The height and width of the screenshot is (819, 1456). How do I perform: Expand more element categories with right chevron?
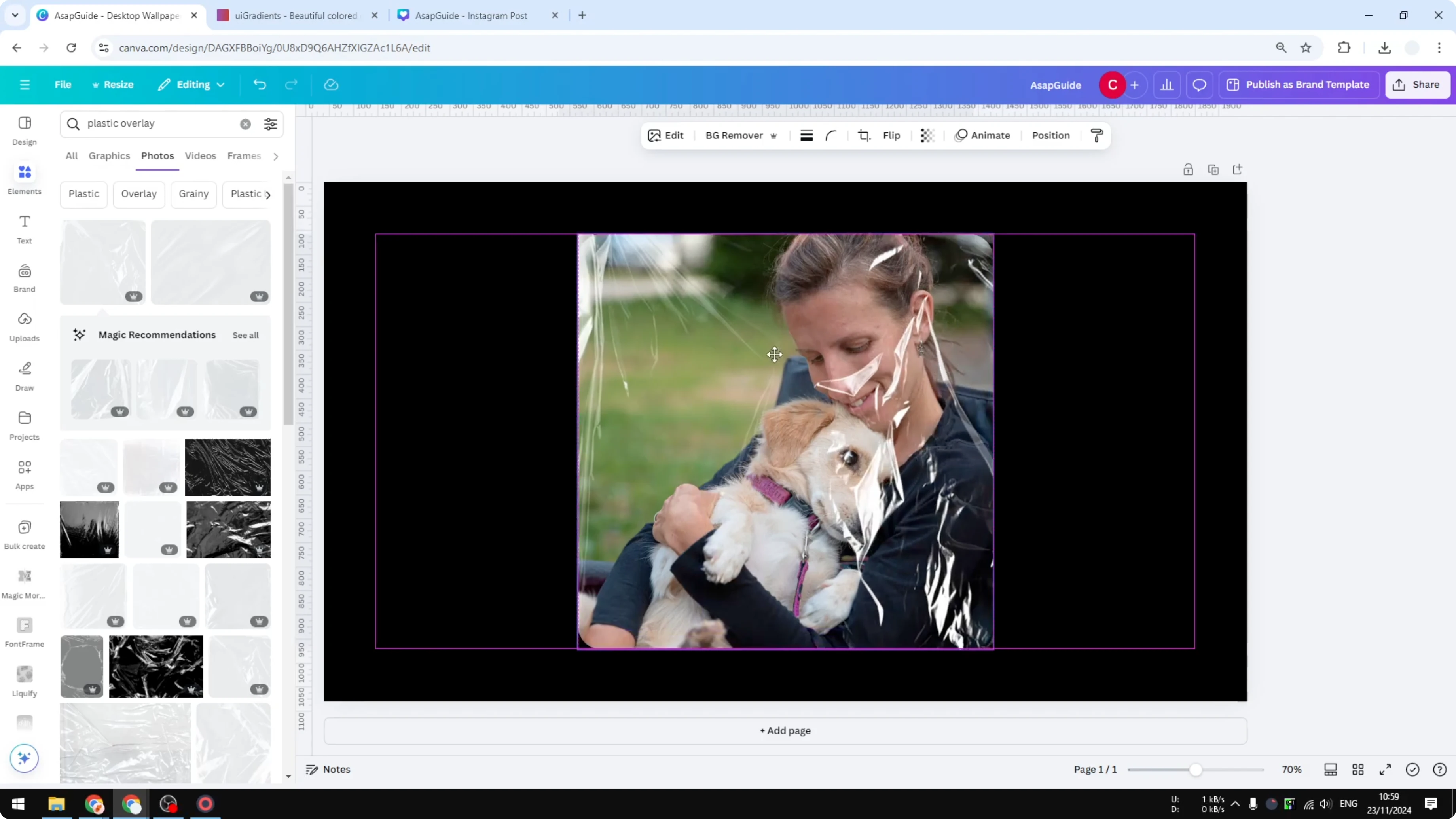275,157
